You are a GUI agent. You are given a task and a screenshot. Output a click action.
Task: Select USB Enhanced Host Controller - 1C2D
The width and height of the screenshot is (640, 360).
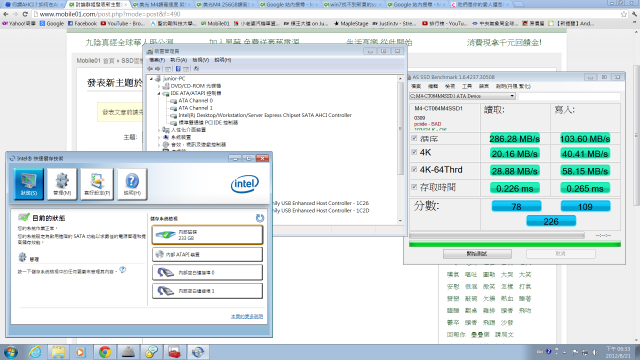coord(320,210)
